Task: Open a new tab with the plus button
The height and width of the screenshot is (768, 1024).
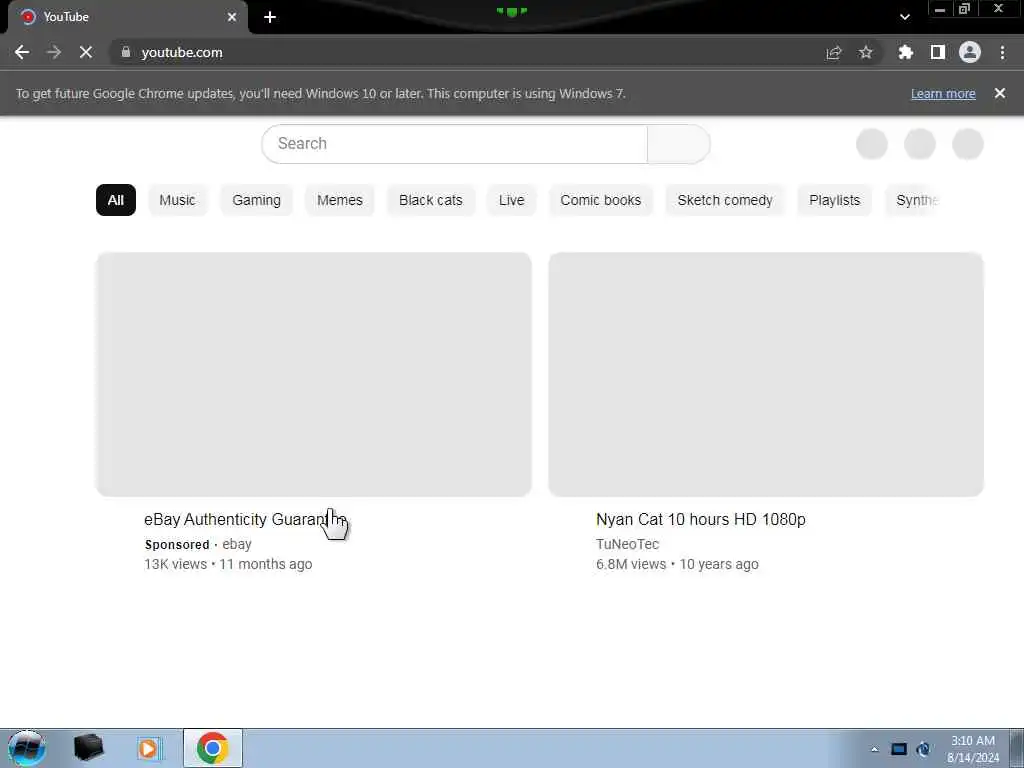Action: click(x=270, y=17)
